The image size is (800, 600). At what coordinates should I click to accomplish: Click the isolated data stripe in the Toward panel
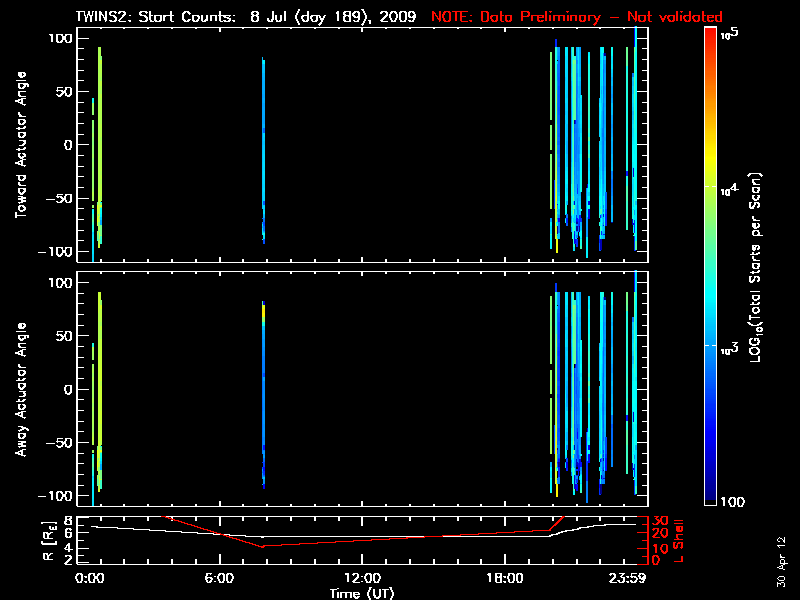[264, 150]
